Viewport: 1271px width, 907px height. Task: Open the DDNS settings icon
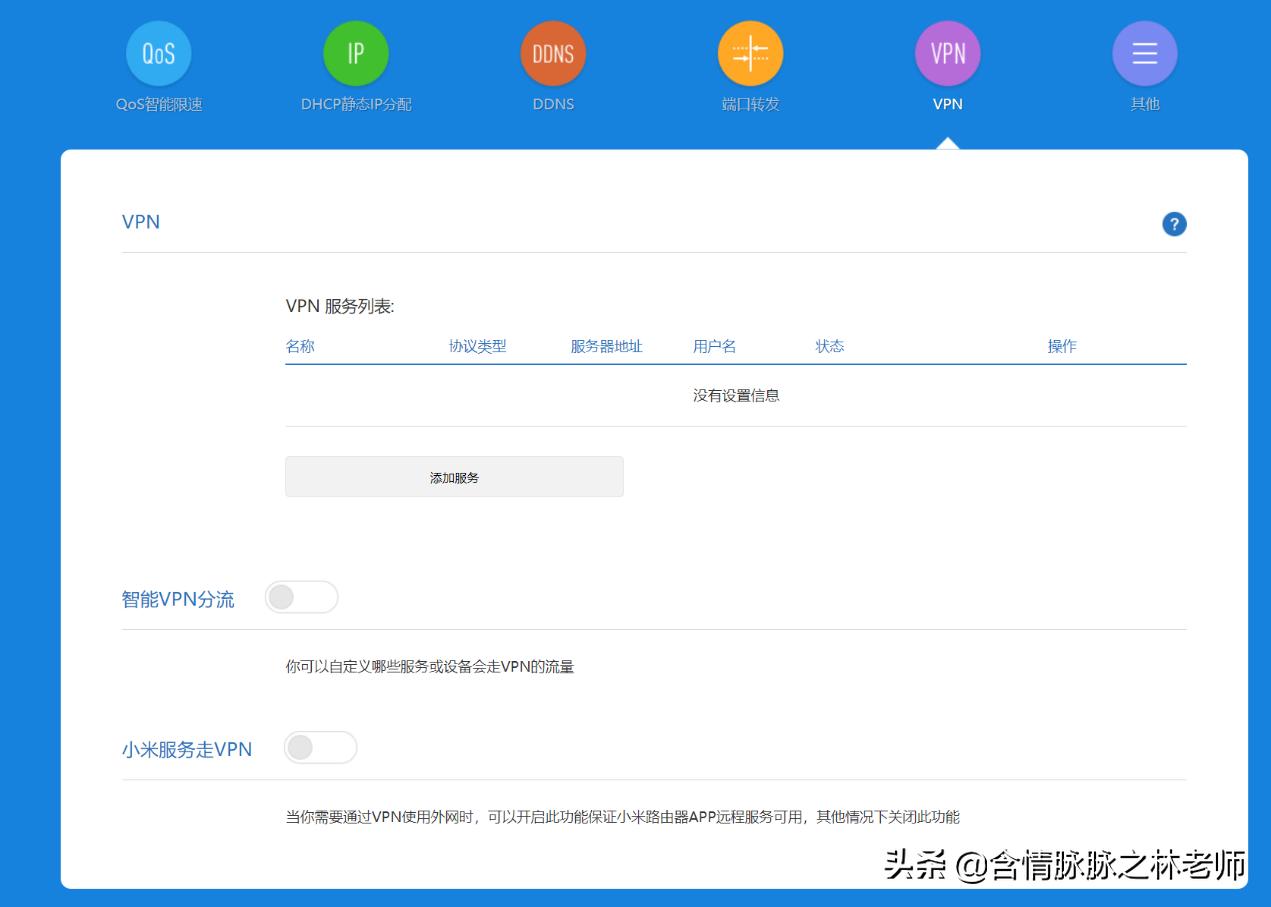coord(553,52)
